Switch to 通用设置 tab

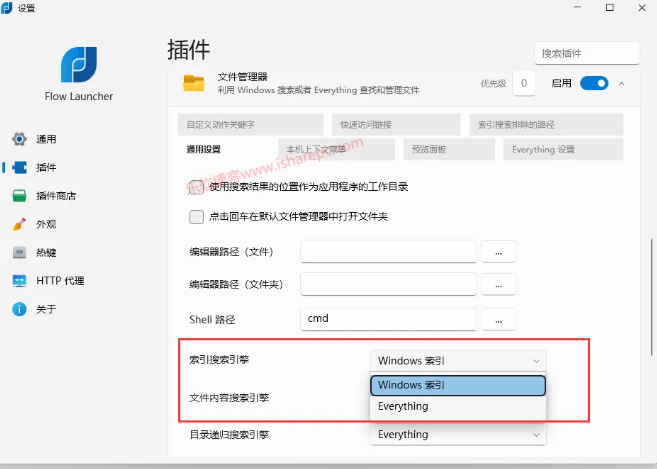click(x=204, y=149)
